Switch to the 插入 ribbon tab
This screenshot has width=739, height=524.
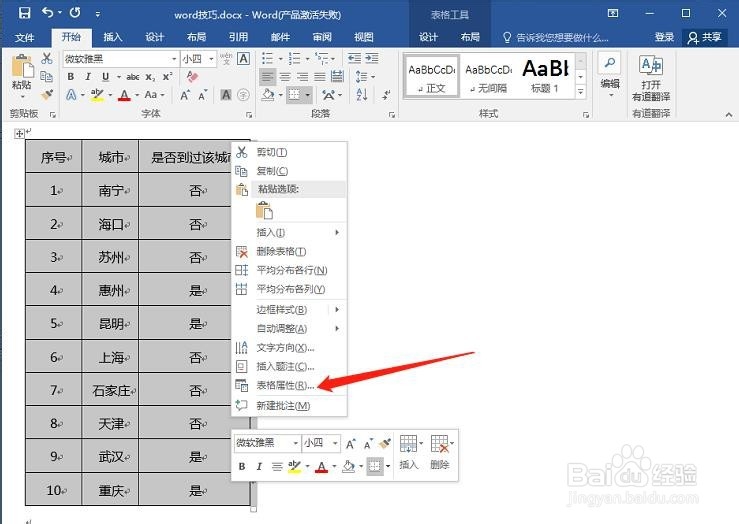[x=113, y=37]
